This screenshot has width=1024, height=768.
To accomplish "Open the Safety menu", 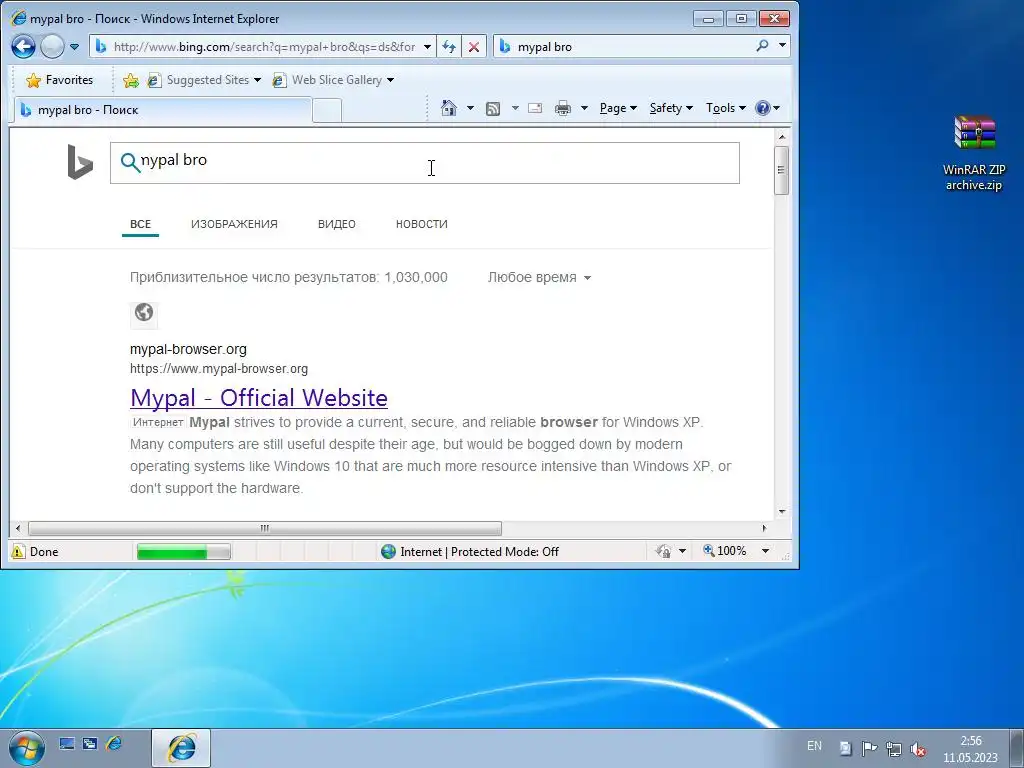I will click(x=671, y=108).
